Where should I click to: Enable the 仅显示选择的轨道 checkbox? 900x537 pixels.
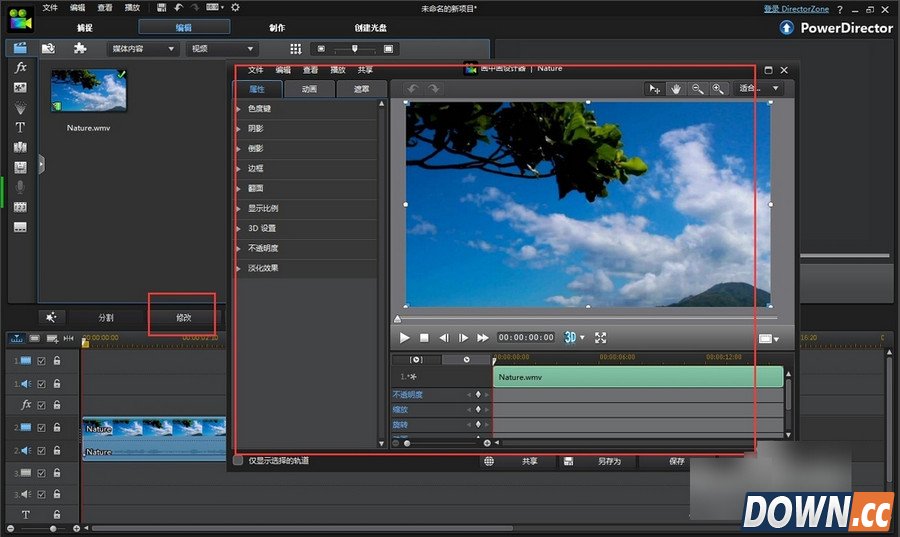click(238, 461)
